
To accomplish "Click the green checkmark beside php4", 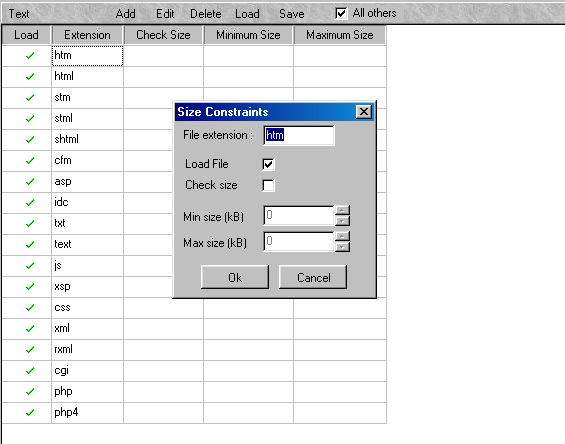I will tap(30, 412).
